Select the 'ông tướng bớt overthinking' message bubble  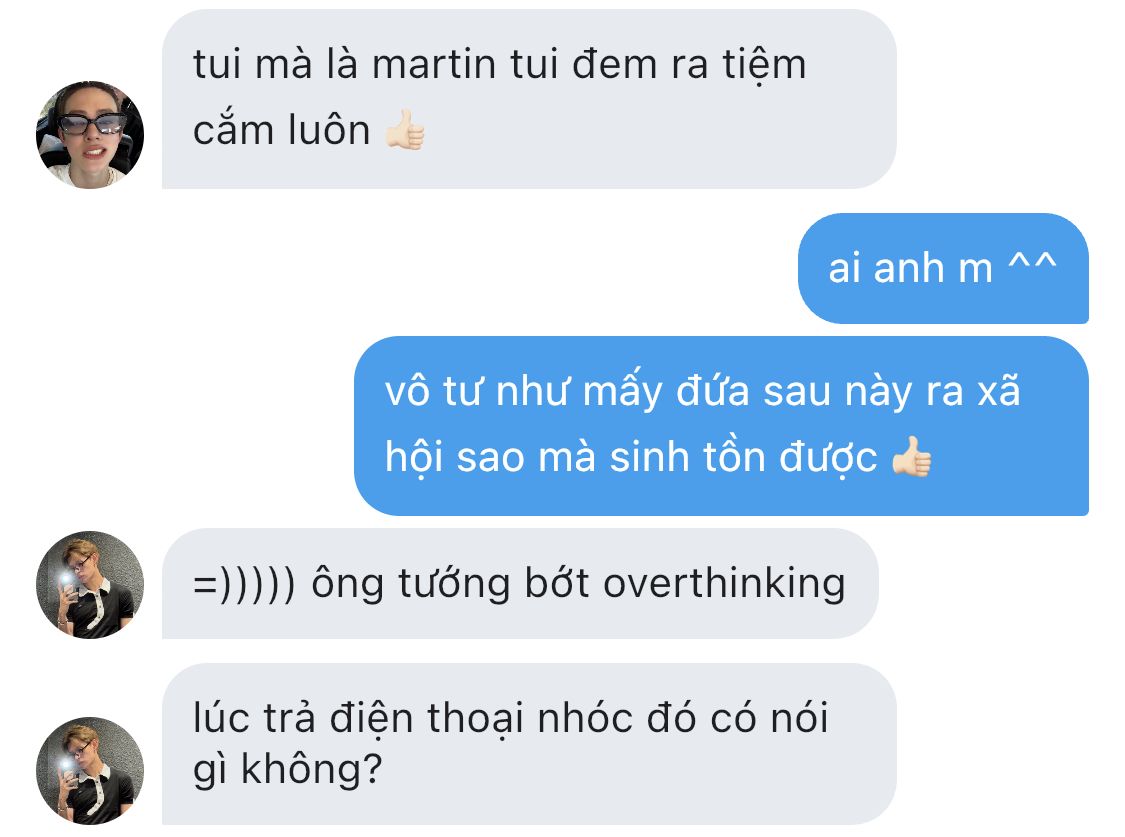520,584
